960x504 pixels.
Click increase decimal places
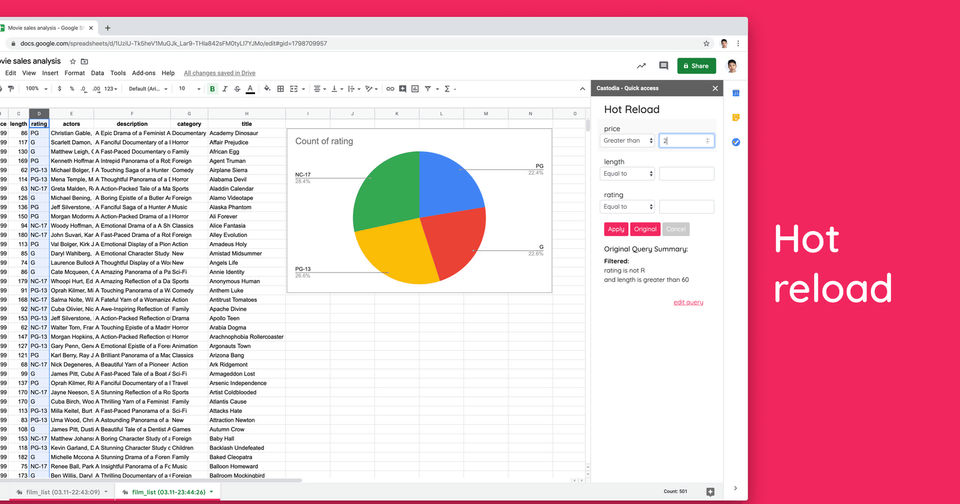[x=96, y=89]
